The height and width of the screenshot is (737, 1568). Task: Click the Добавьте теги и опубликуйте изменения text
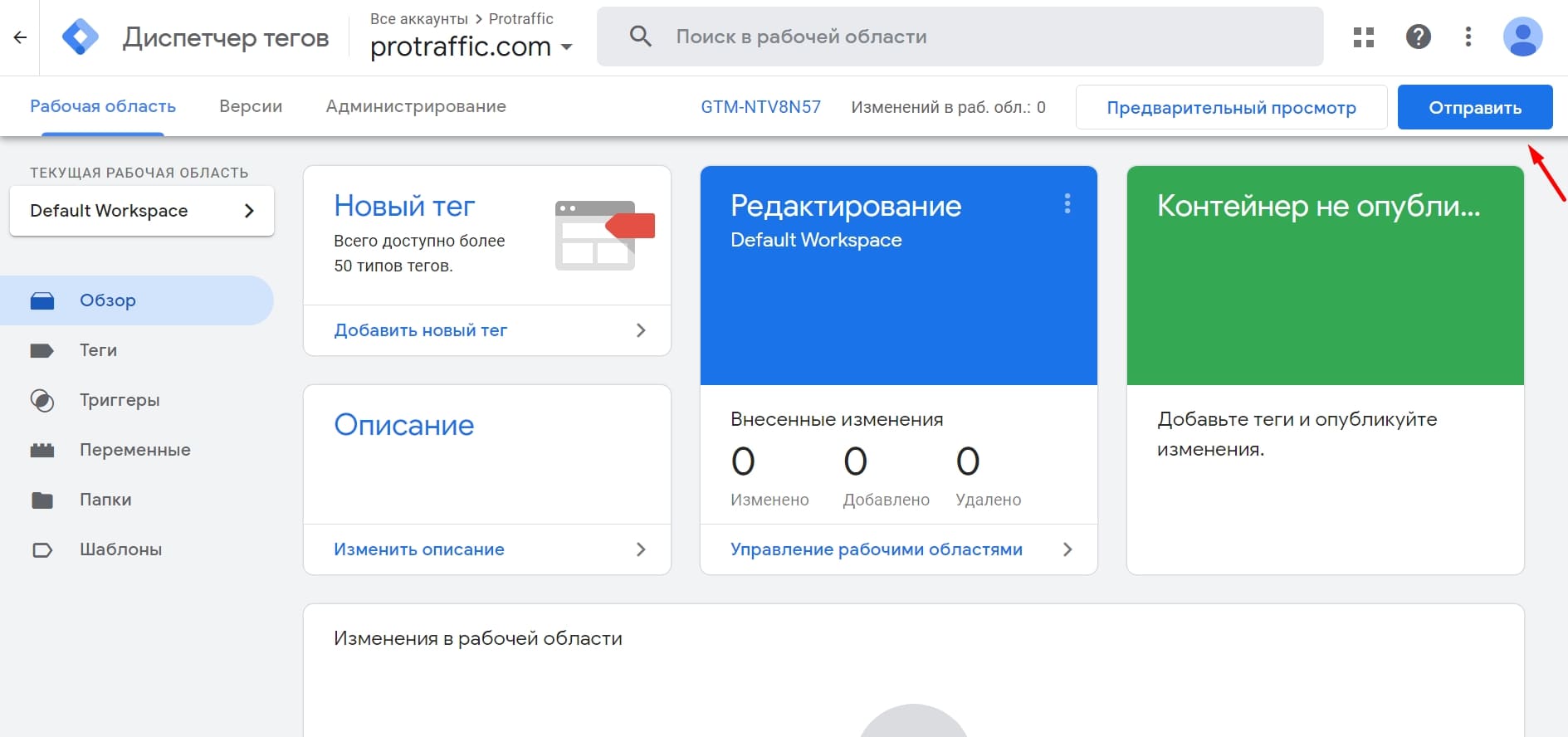pos(1297,434)
